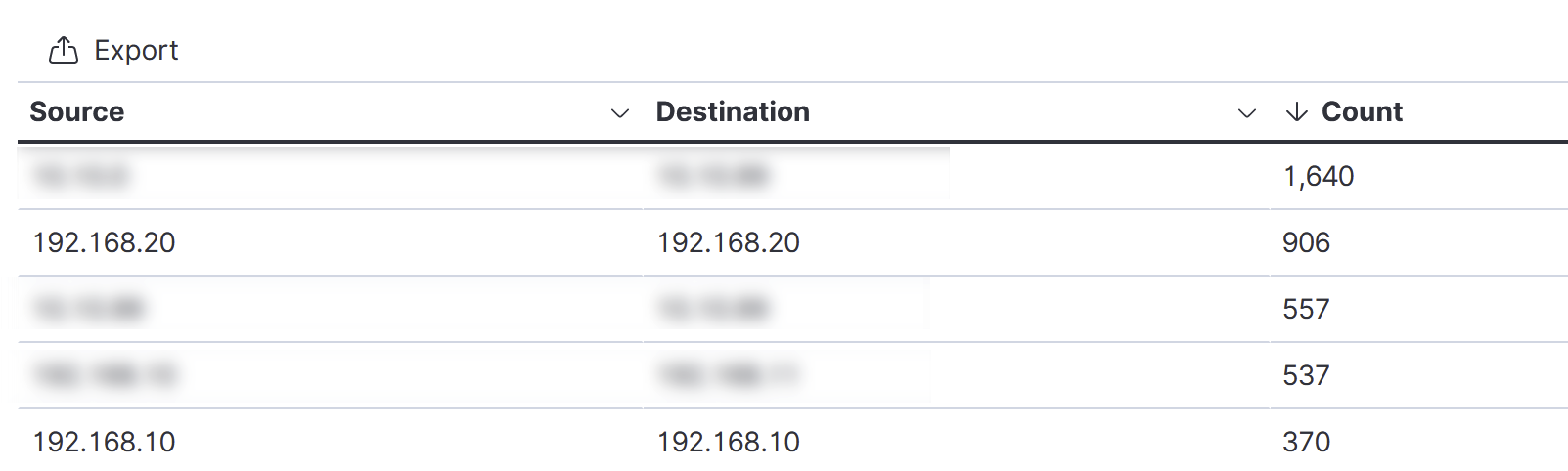This screenshot has width=1568, height=471.
Task: Click the 537 count value
Action: pos(1306,375)
